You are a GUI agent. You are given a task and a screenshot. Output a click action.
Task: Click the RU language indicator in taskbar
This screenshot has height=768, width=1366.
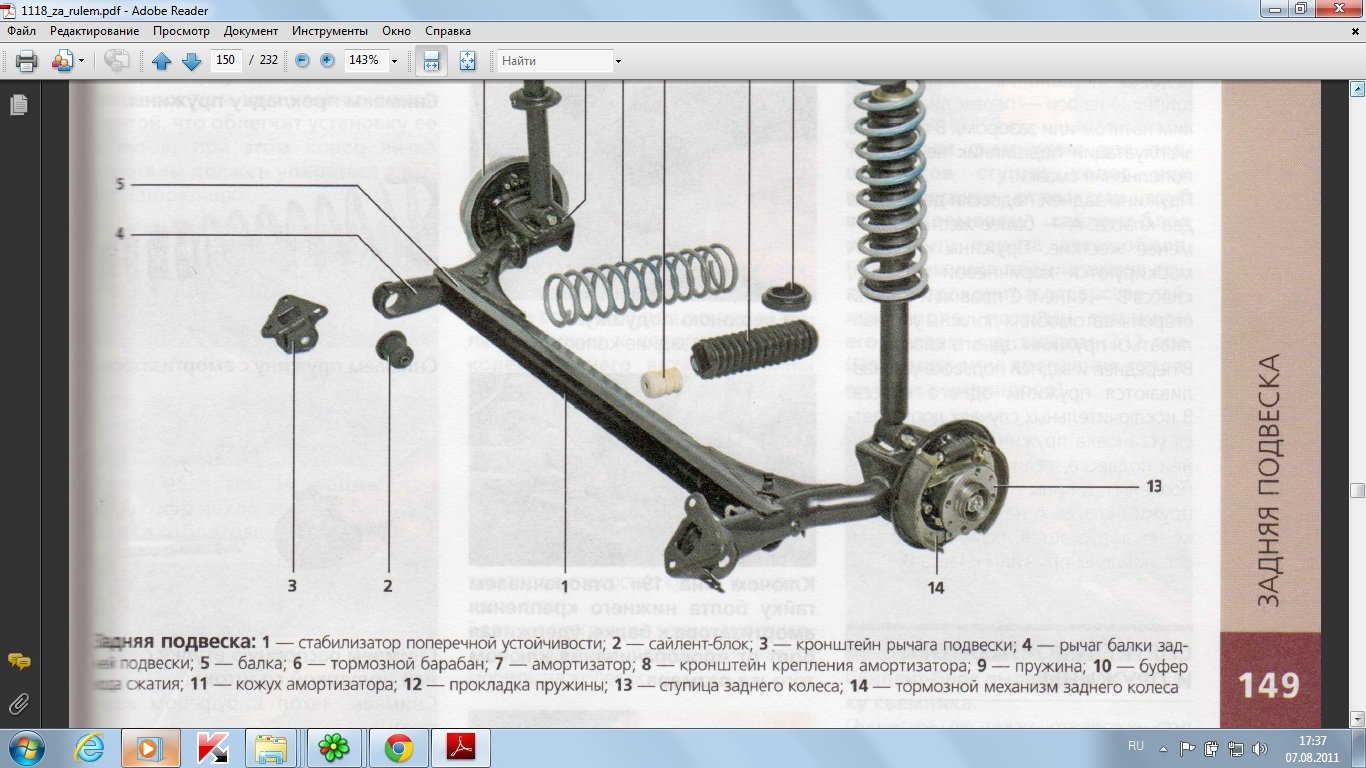pyautogui.click(x=1135, y=747)
